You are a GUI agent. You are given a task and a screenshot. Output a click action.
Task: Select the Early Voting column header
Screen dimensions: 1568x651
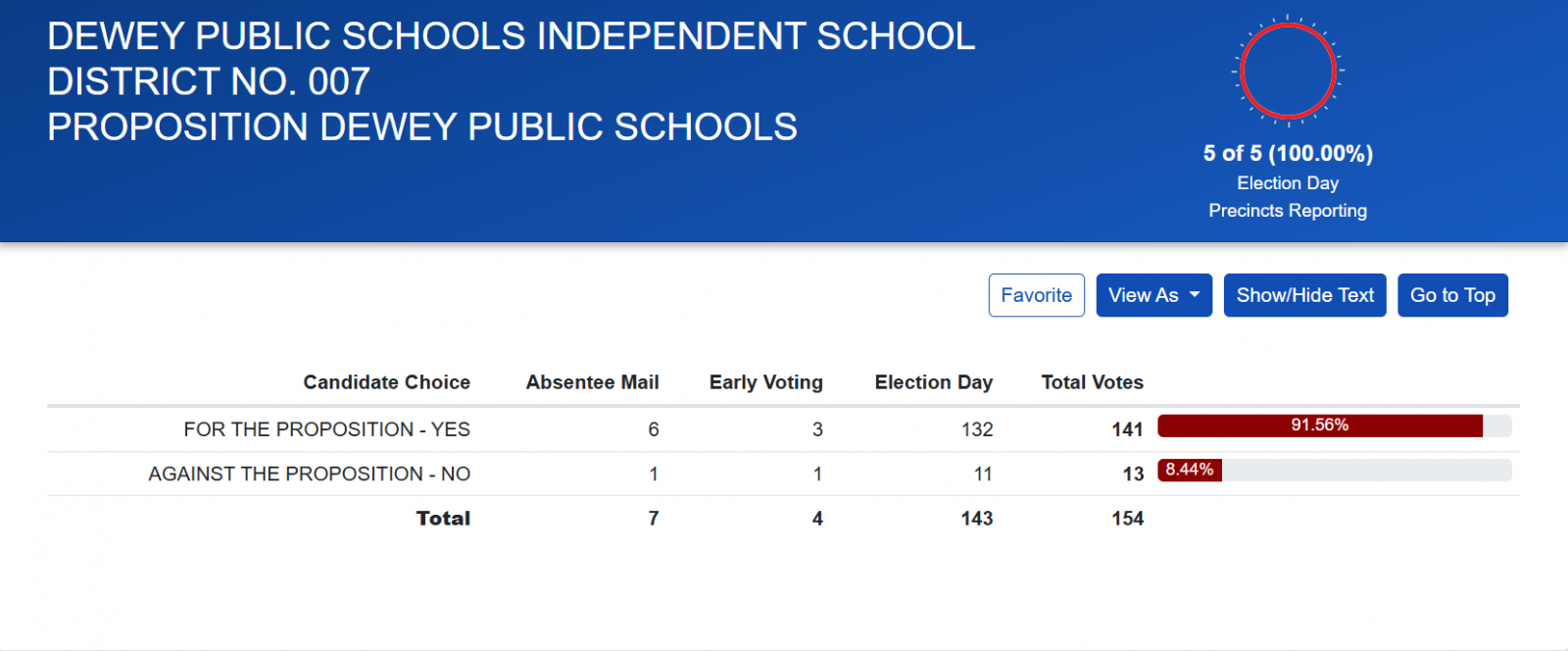(765, 382)
